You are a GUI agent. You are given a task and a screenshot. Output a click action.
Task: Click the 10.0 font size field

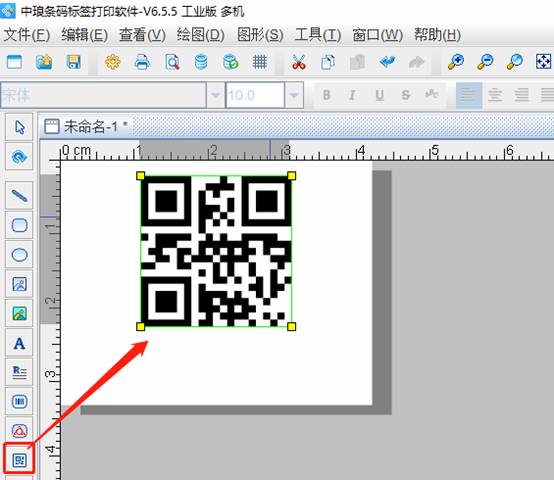255,95
